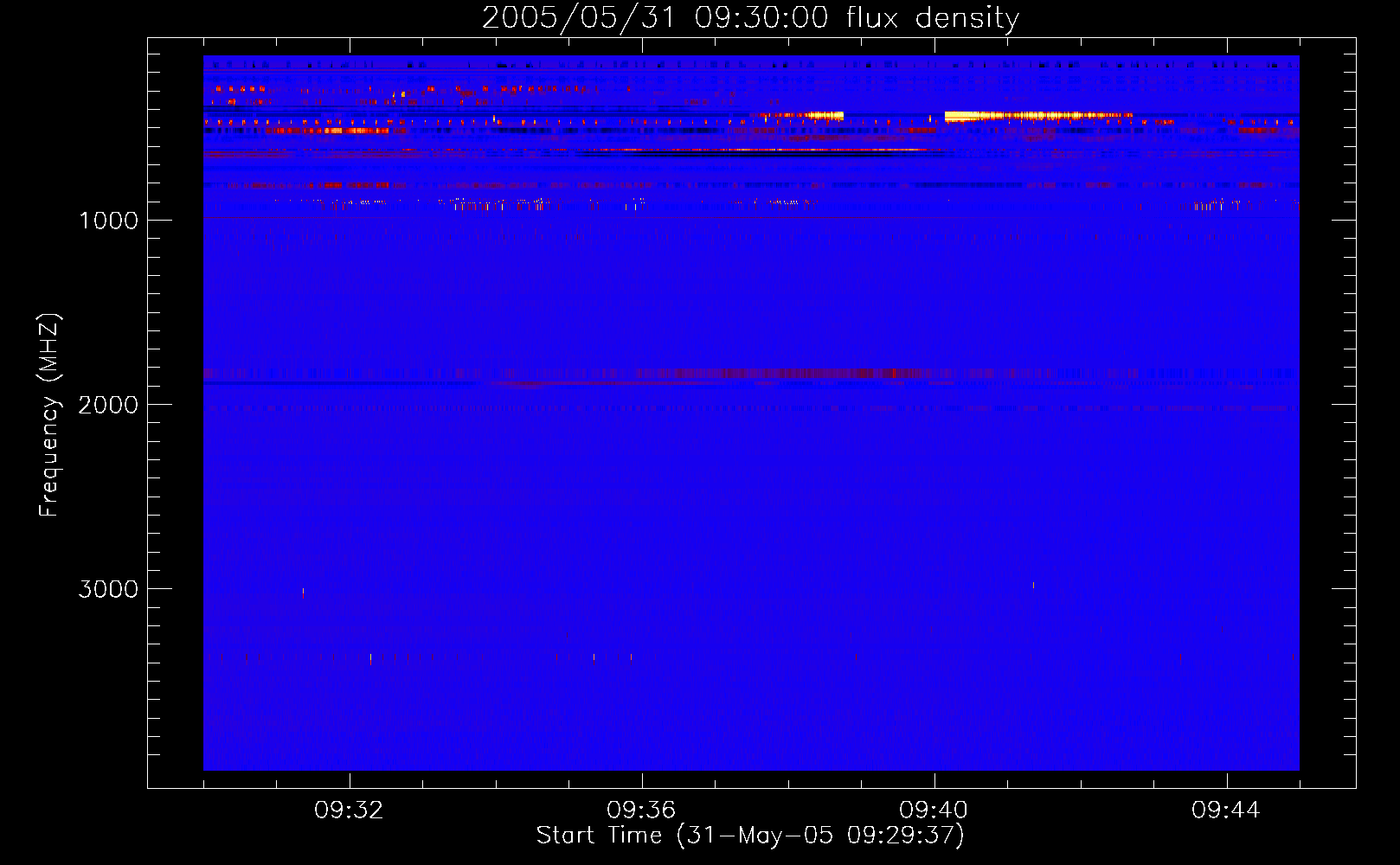Click the 1000 frequency tick label
Viewport: 1400px width, 865px height.
(x=109, y=221)
